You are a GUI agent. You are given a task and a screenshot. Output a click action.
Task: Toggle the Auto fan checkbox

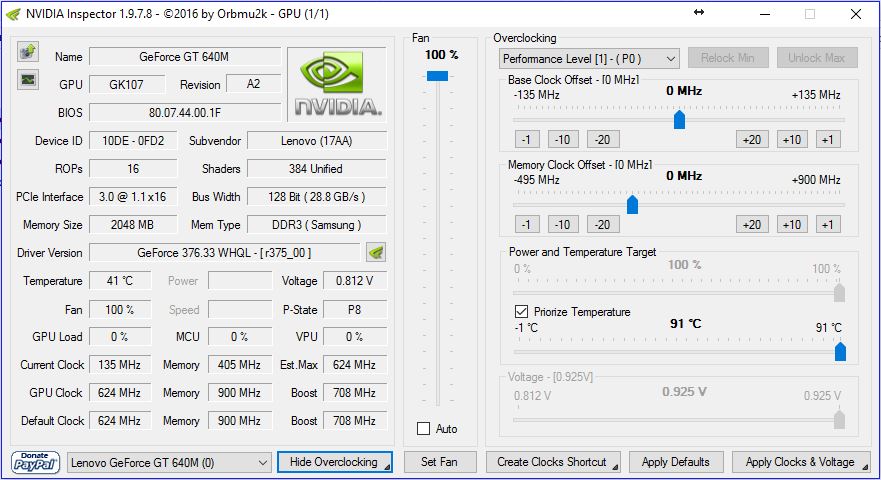coord(424,429)
